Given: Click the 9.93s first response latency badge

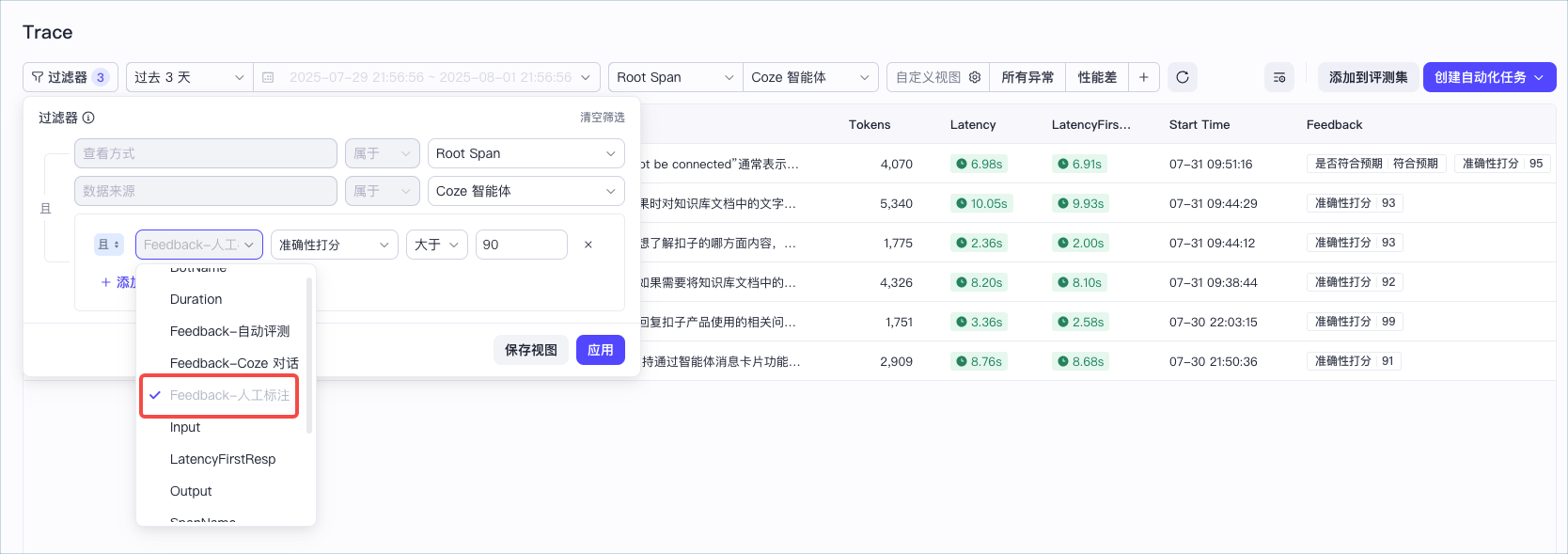Looking at the screenshot, I should coord(1080,203).
